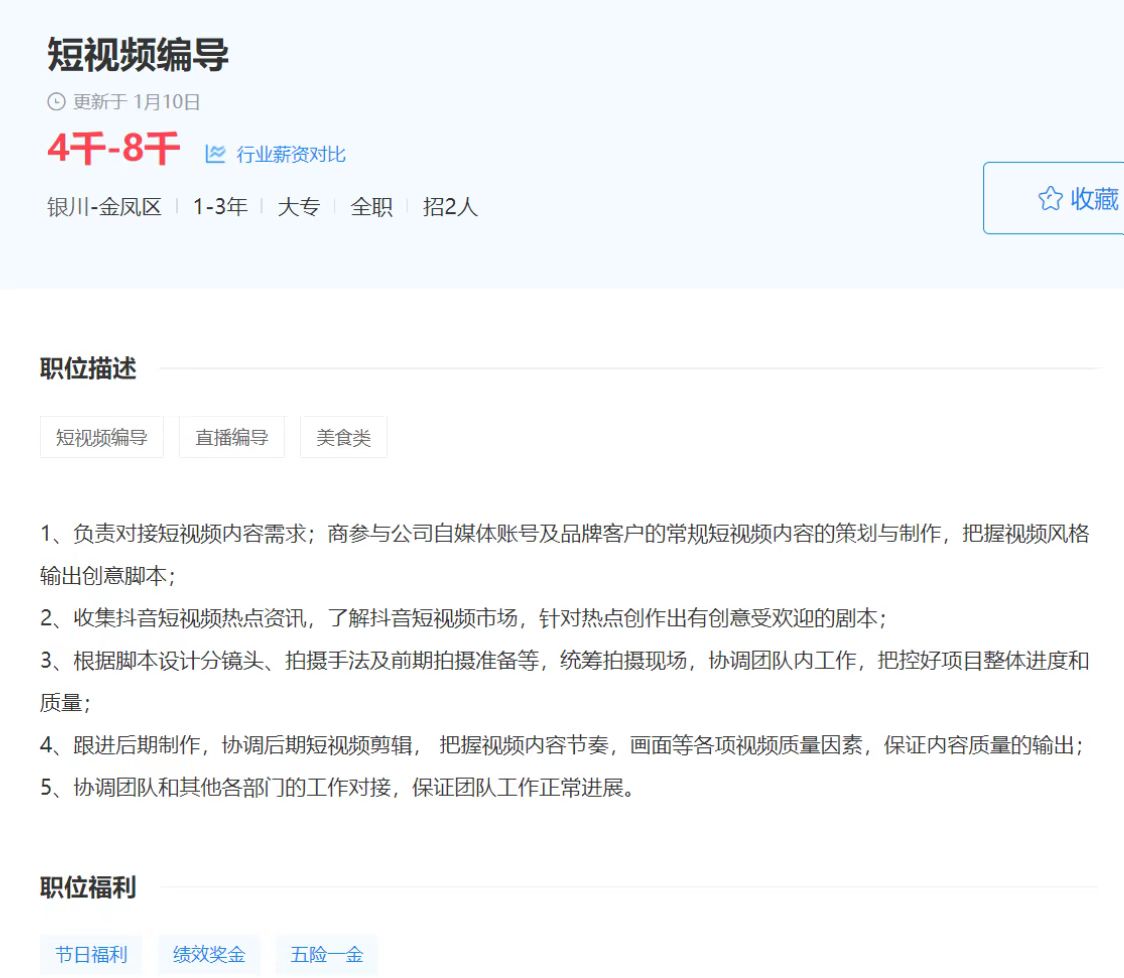
Task: Click the 银川-金凤区 location text
Action: [104, 207]
